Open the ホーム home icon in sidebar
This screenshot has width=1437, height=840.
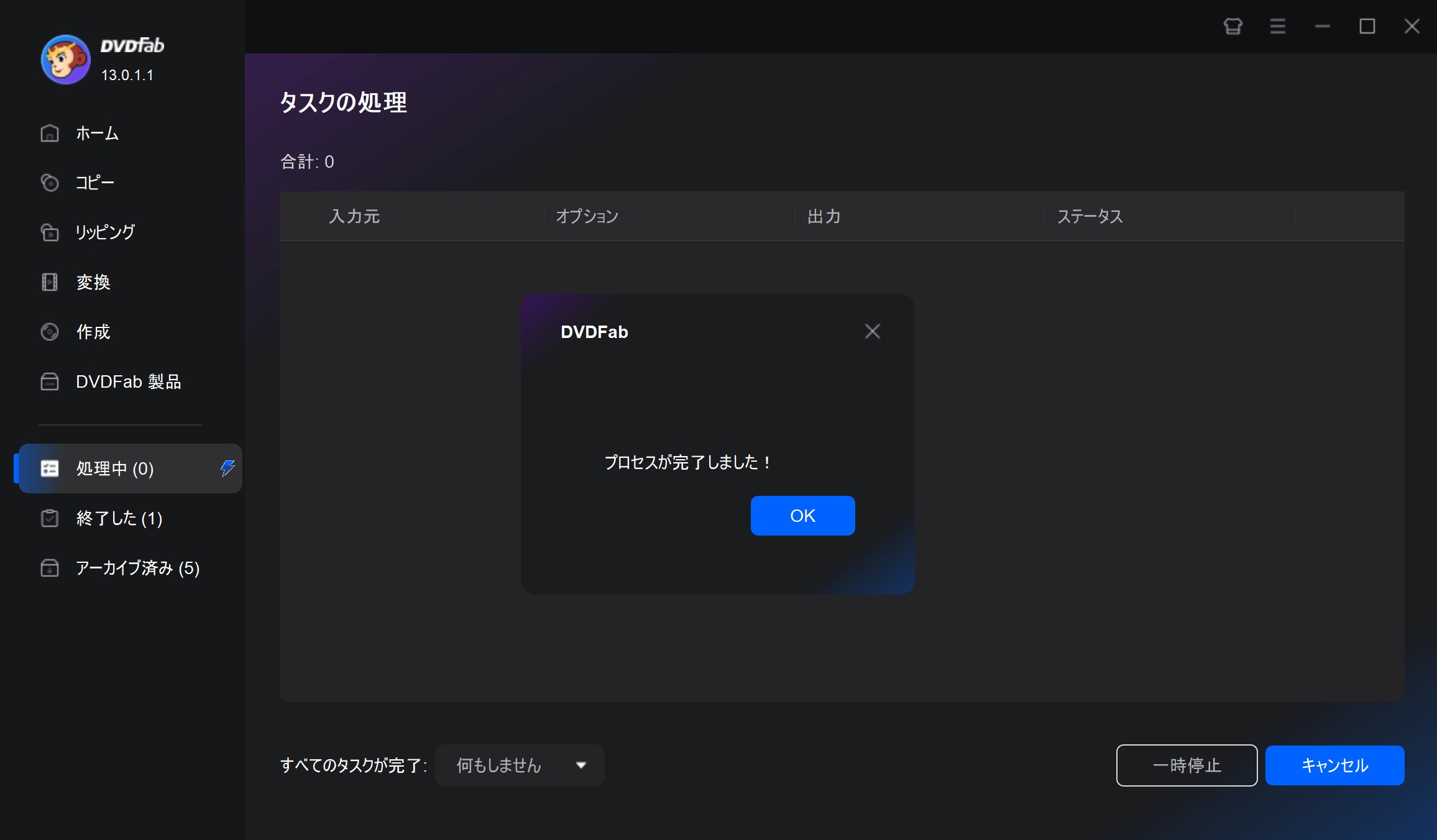pos(50,133)
